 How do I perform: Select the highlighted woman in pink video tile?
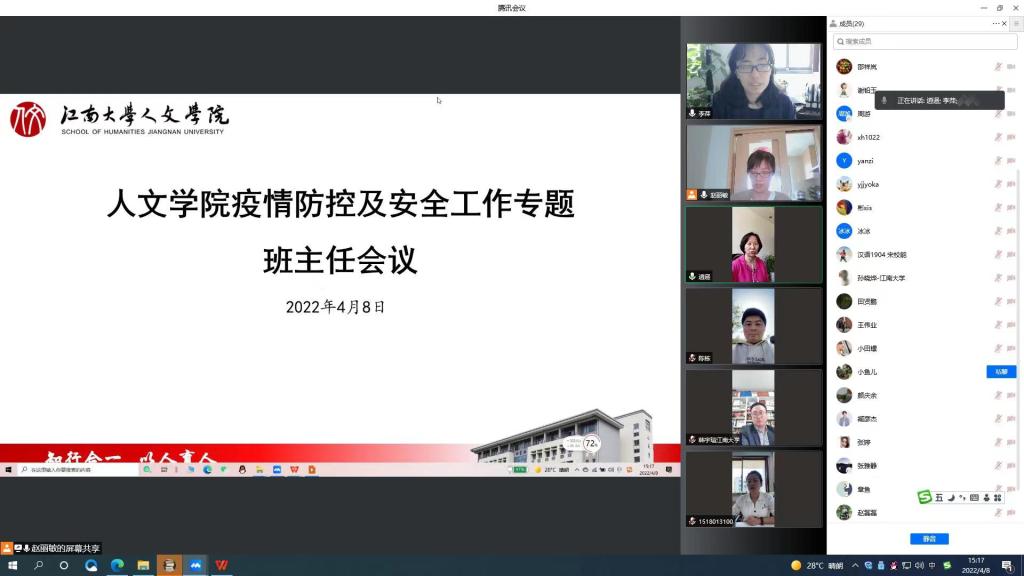coord(753,244)
